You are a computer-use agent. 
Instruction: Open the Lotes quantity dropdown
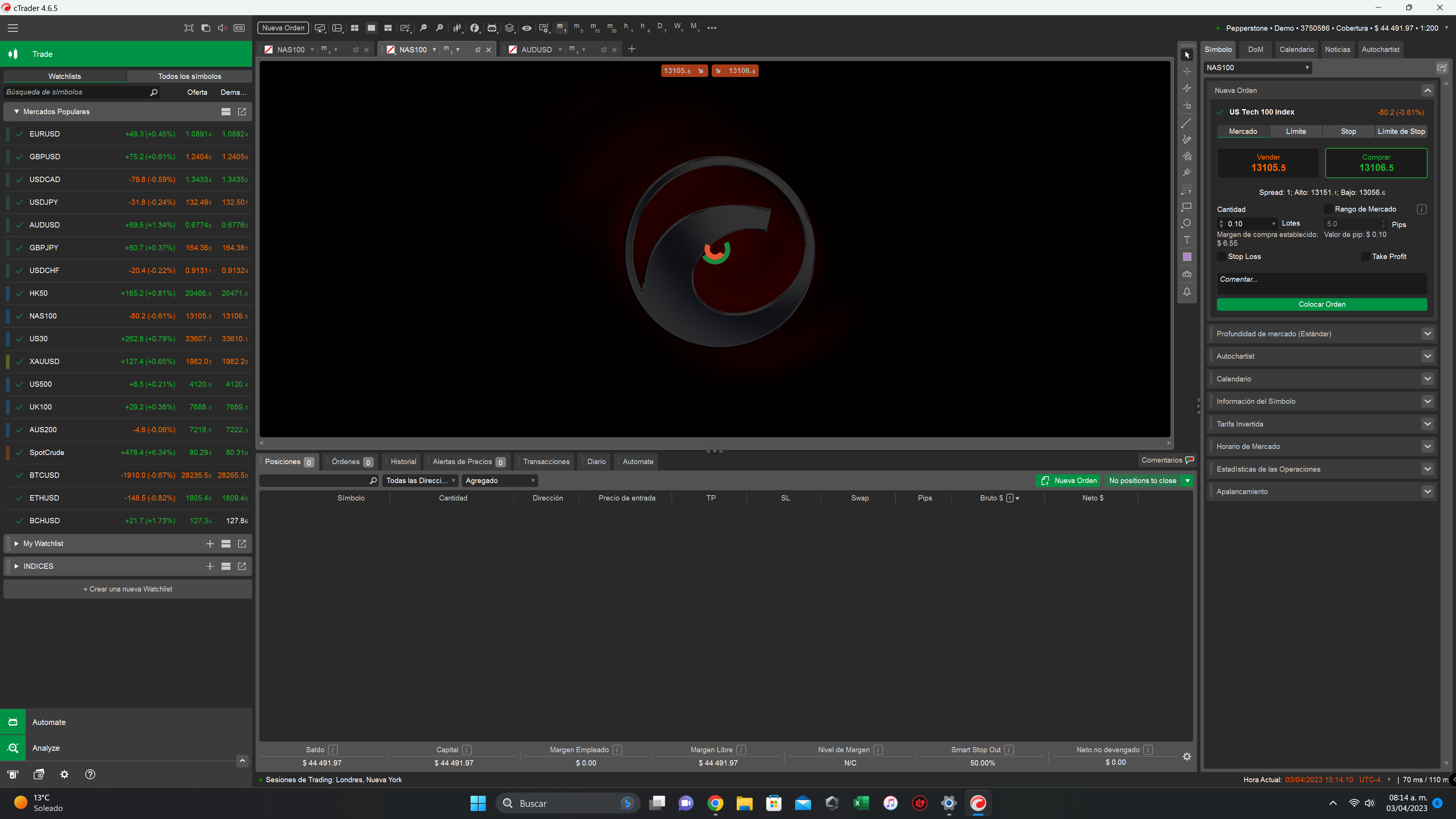(1274, 224)
